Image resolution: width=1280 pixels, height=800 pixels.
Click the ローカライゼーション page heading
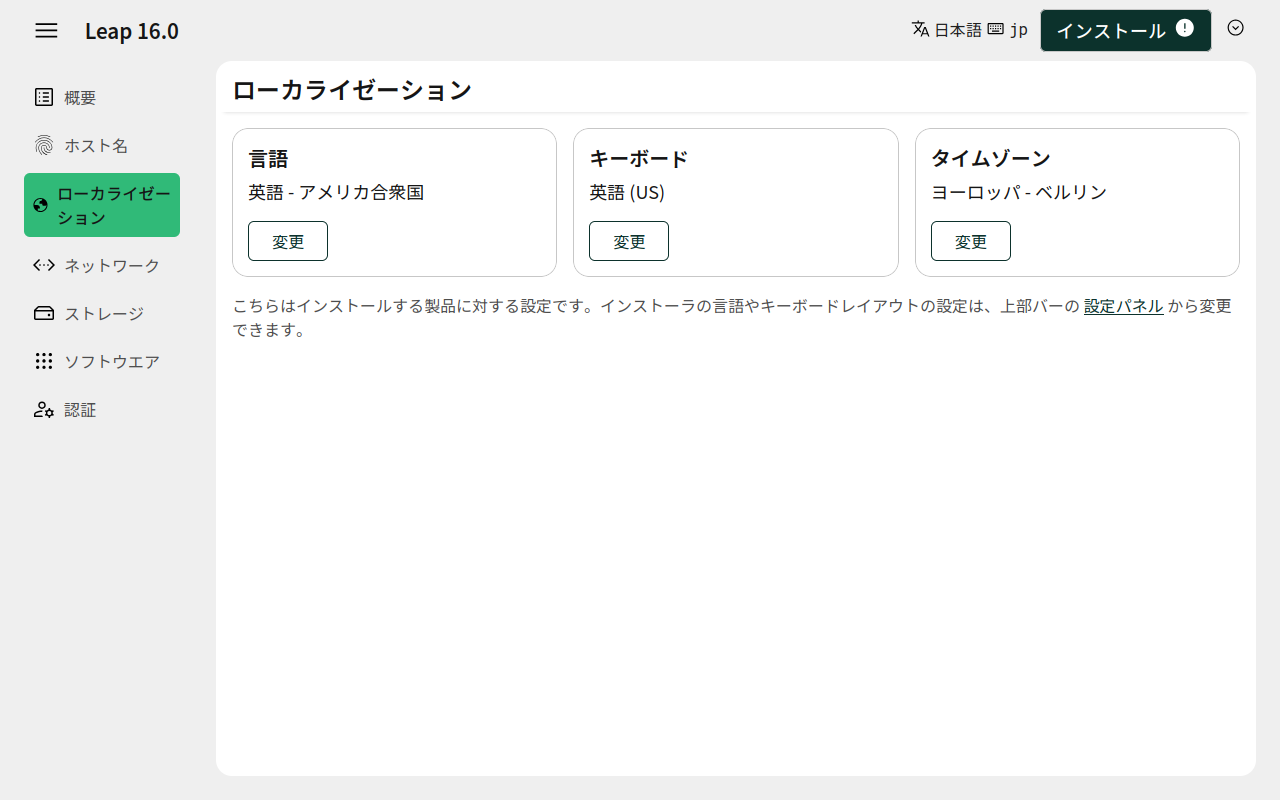click(x=352, y=90)
